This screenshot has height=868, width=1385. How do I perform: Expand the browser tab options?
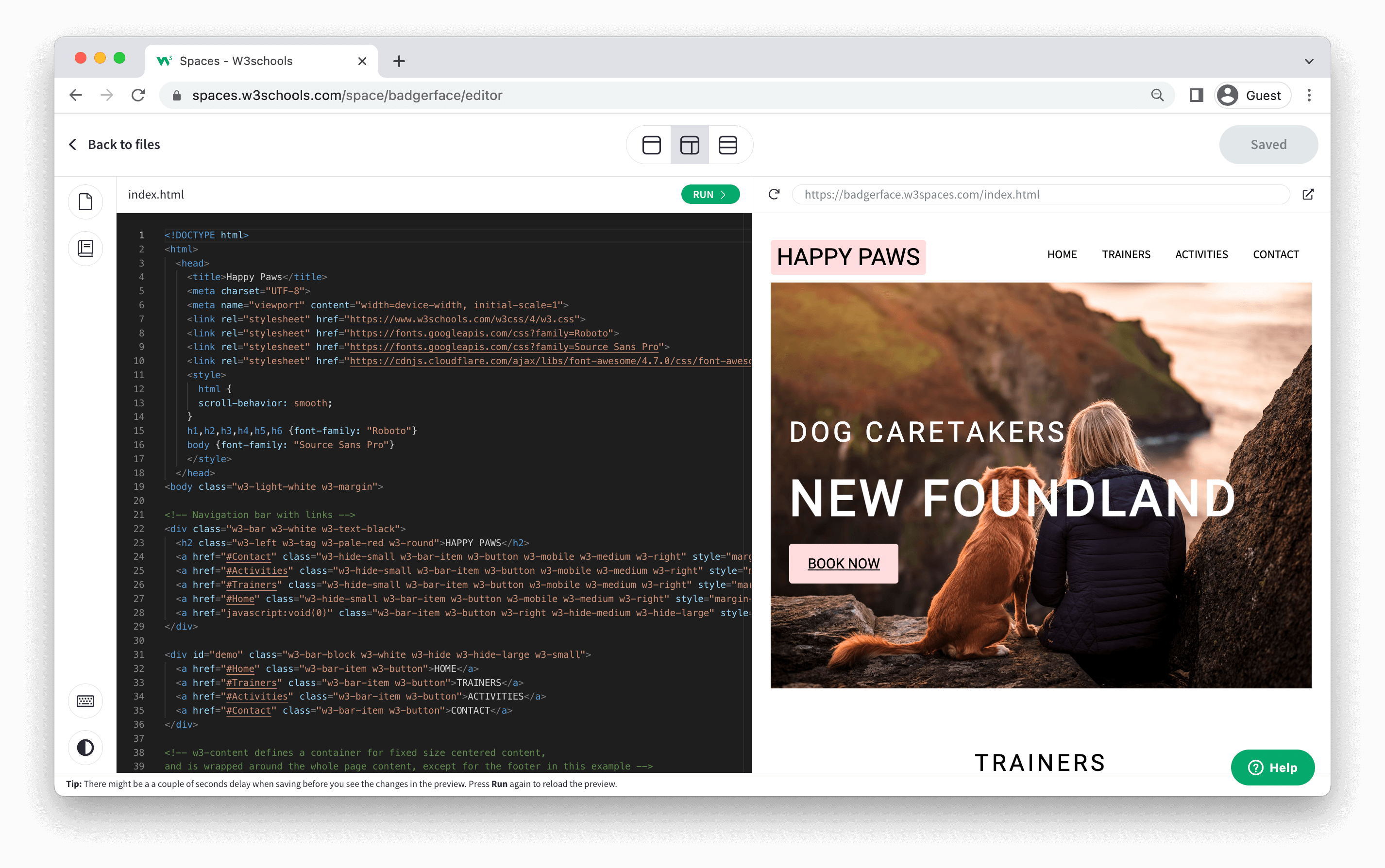[1311, 60]
